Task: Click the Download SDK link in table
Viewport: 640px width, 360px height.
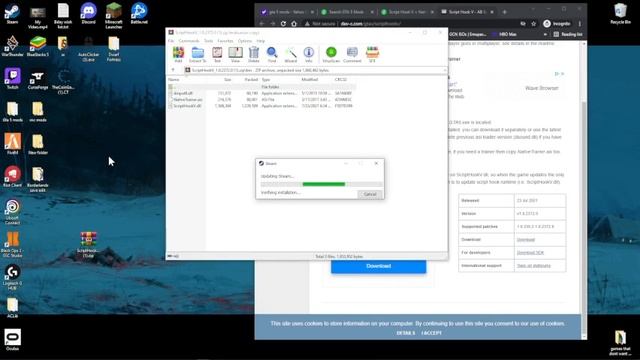Action: tap(530, 253)
